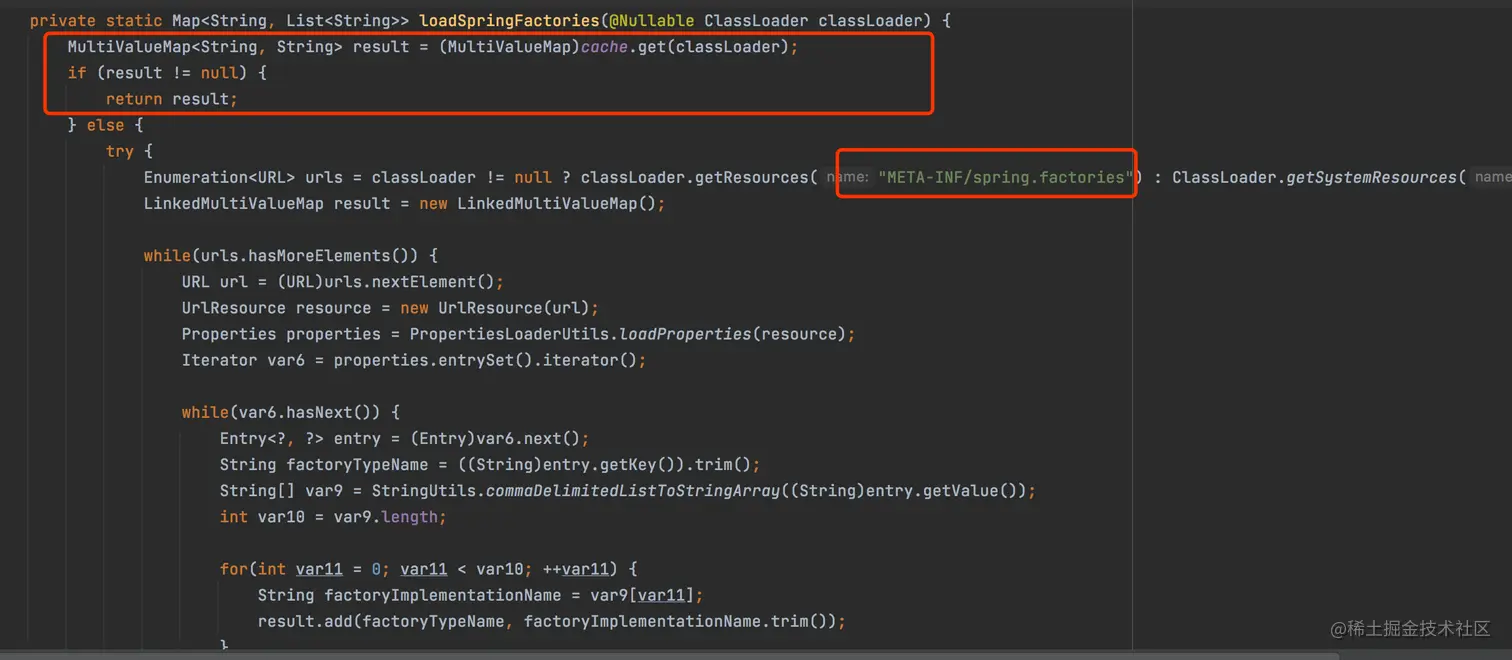Click the loadProperties method call
The height and width of the screenshot is (660, 1512).
tap(686, 334)
